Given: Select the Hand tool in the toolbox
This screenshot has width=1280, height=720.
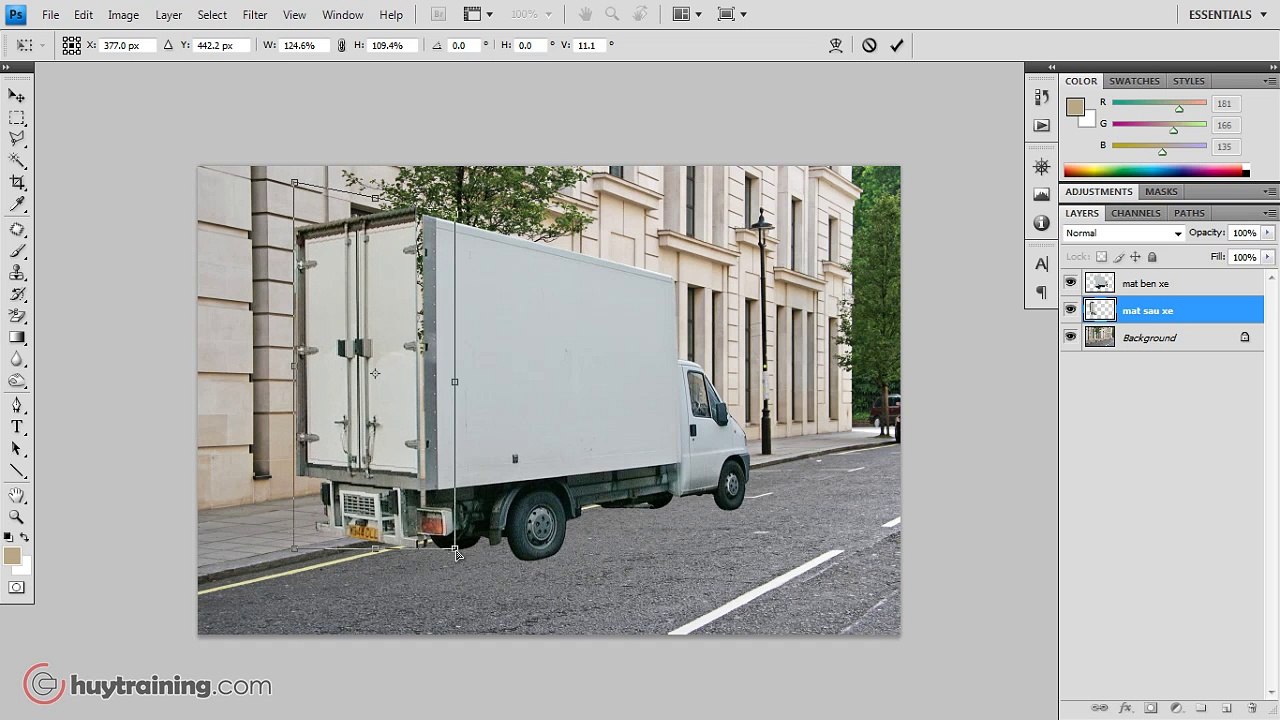Looking at the screenshot, I should pos(17,496).
